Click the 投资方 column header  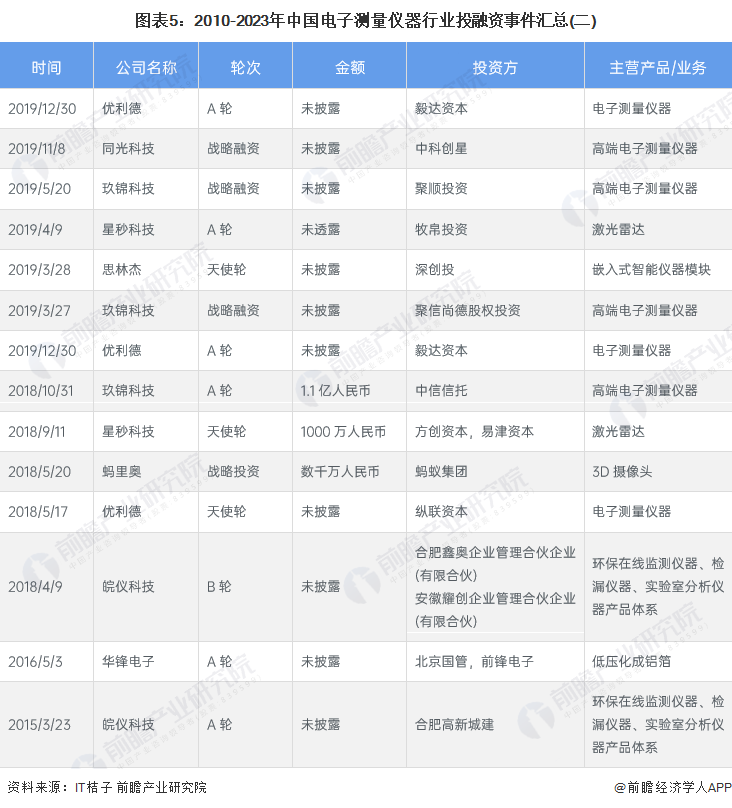495,68
